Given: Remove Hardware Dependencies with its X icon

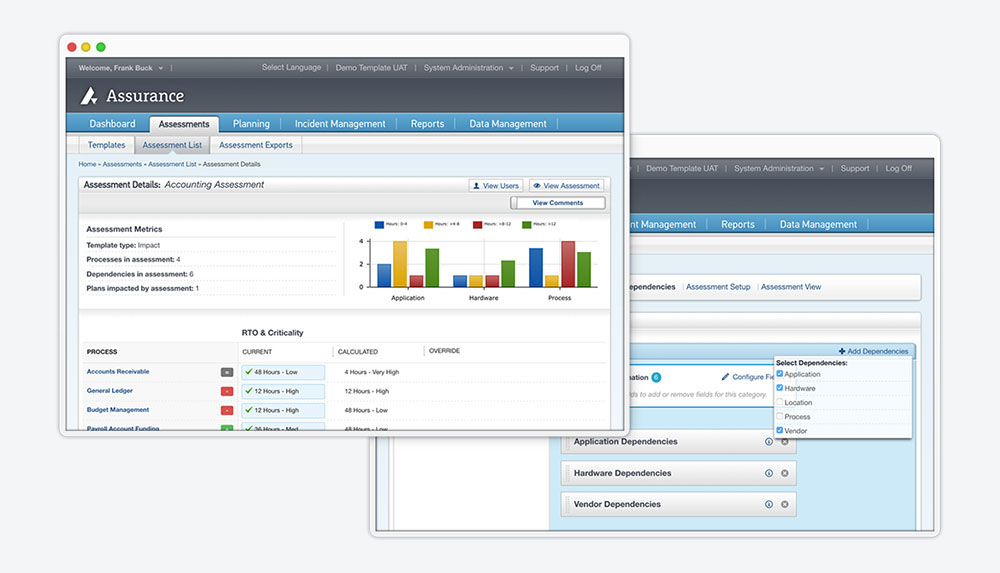Looking at the screenshot, I should coord(784,473).
